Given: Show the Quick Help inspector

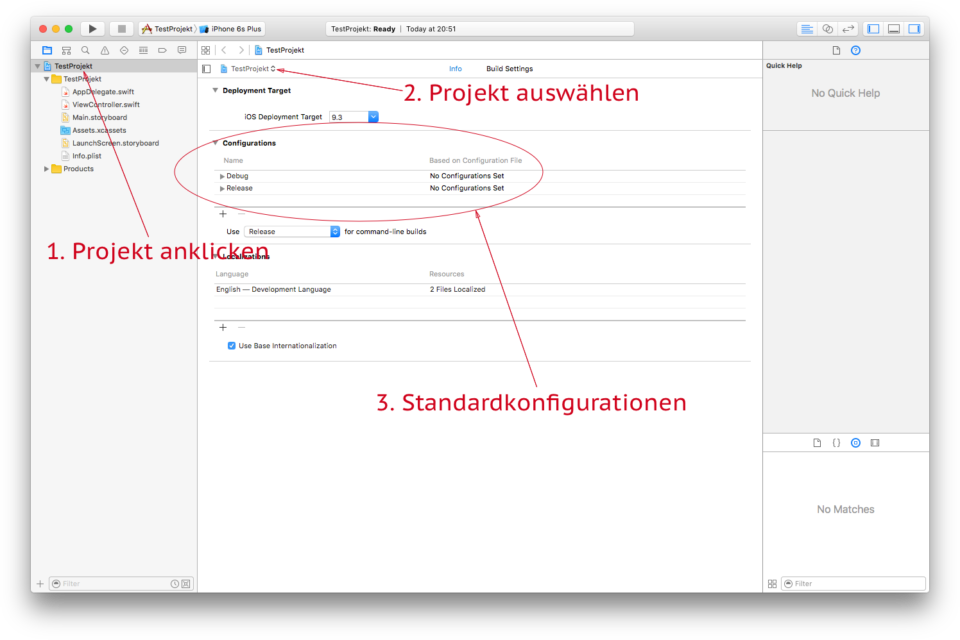Looking at the screenshot, I should (x=855, y=50).
